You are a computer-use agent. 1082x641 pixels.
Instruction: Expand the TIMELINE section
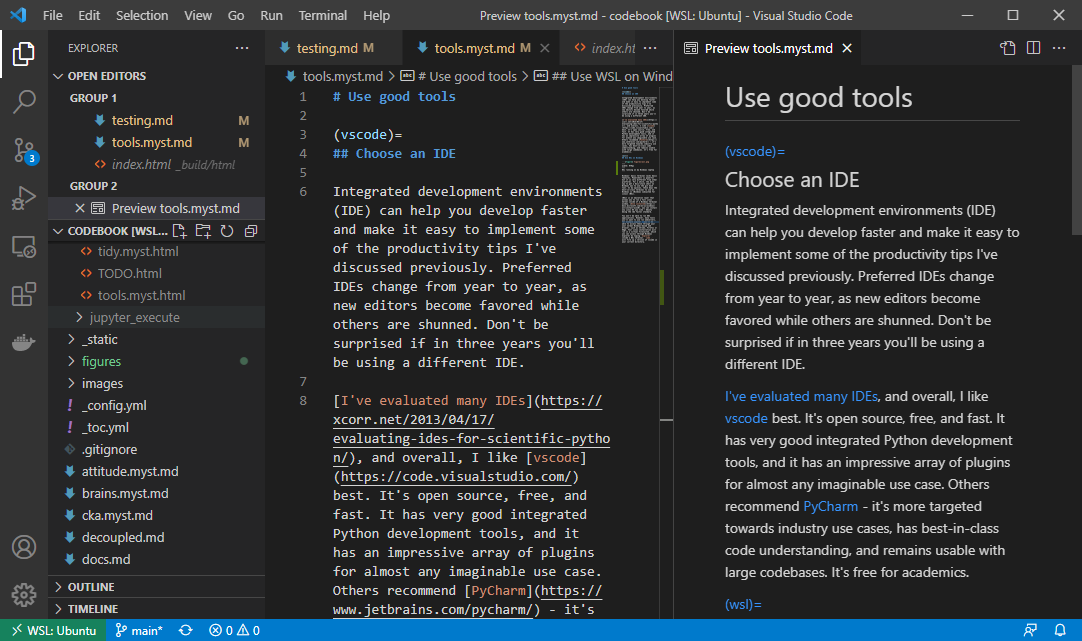tap(157, 609)
